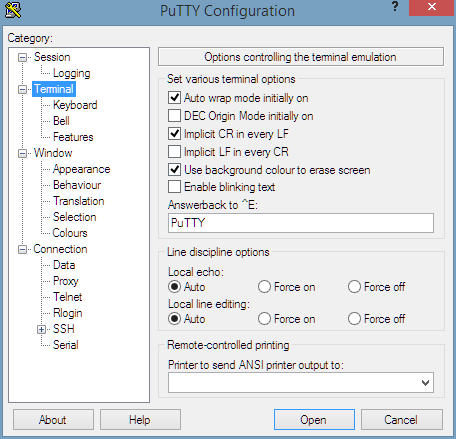This screenshot has height=439, width=456.
Task: Select Force off for Local line editing
Action: point(354,319)
